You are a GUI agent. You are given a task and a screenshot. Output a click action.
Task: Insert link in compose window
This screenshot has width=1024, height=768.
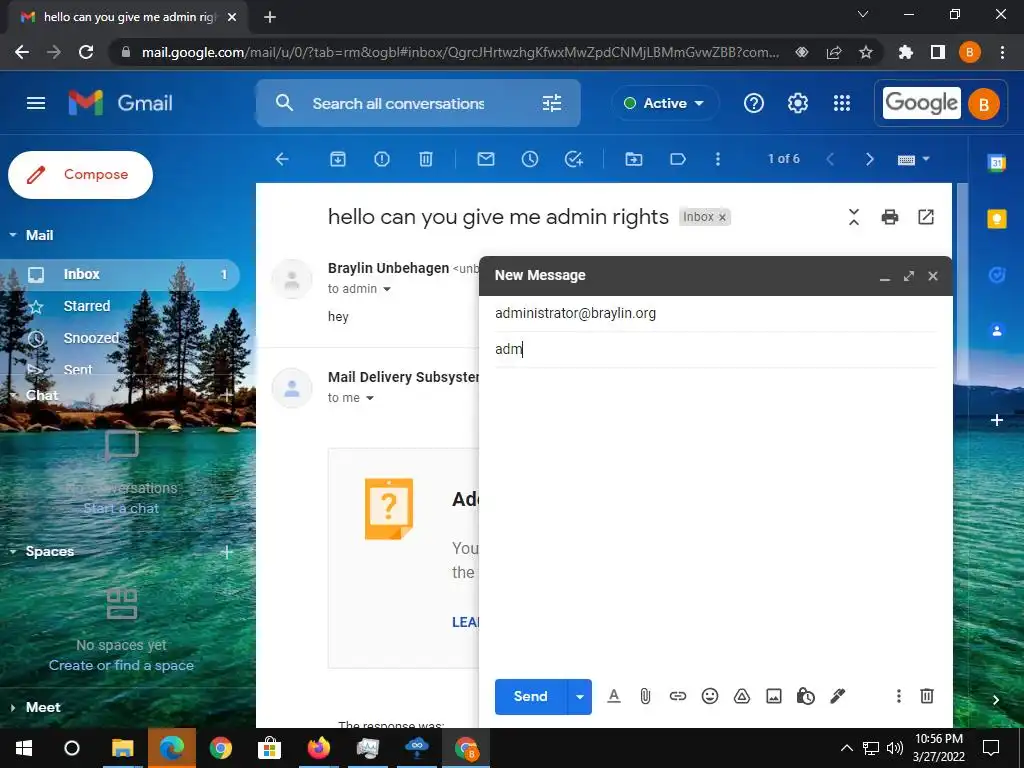coord(678,696)
